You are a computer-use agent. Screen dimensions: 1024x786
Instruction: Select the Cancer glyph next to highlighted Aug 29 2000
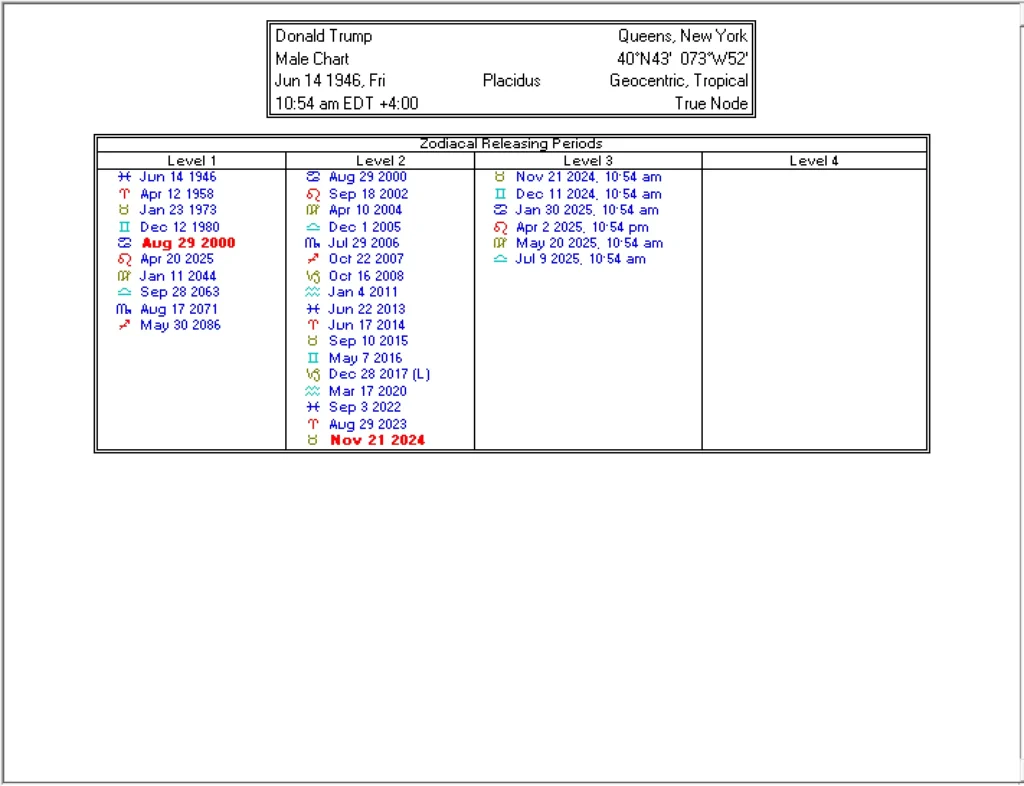pyautogui.click(x=124, y=243)
